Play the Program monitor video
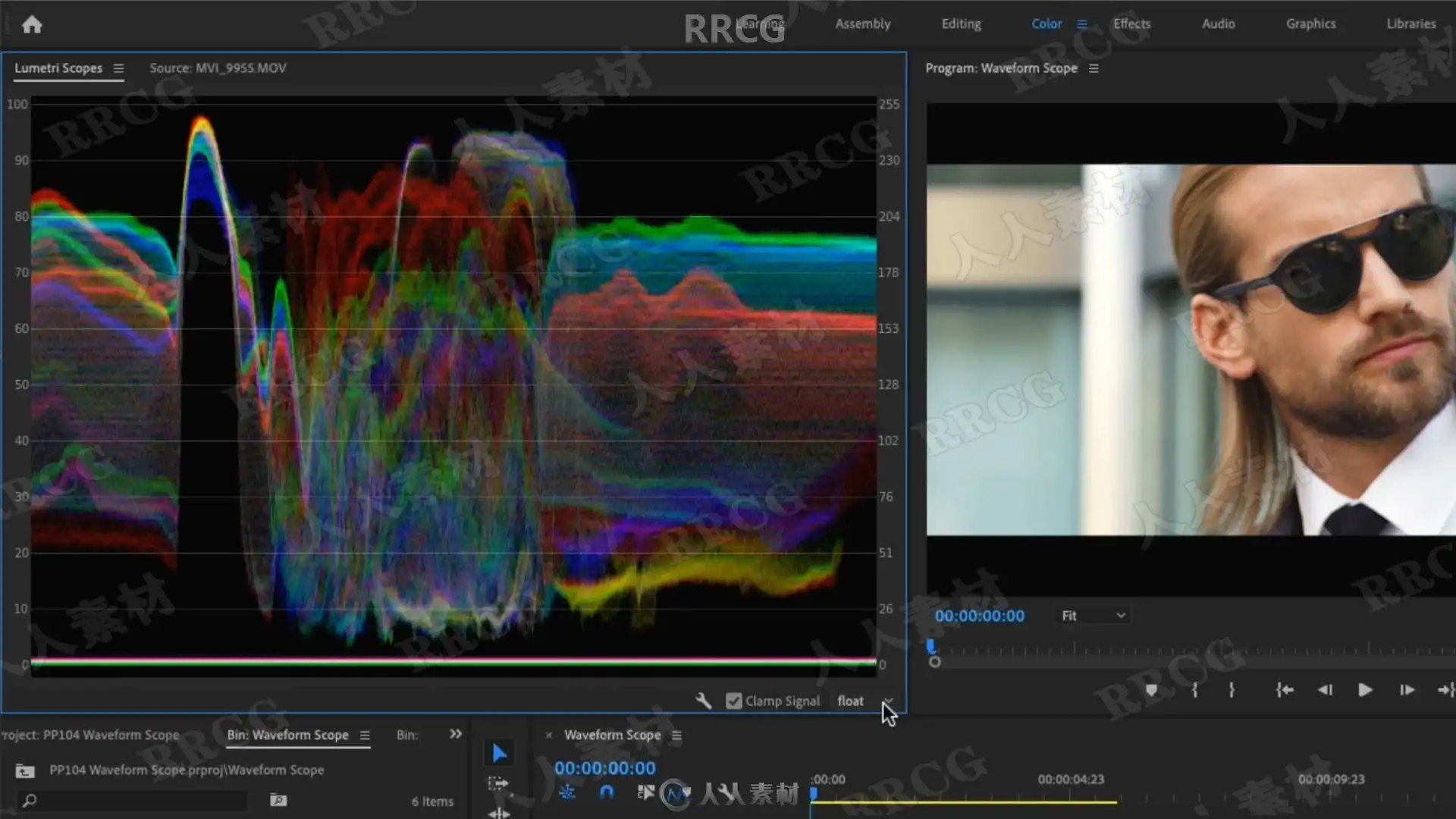This screenshot has height=819, width=1456. (x=1365, y=690)
